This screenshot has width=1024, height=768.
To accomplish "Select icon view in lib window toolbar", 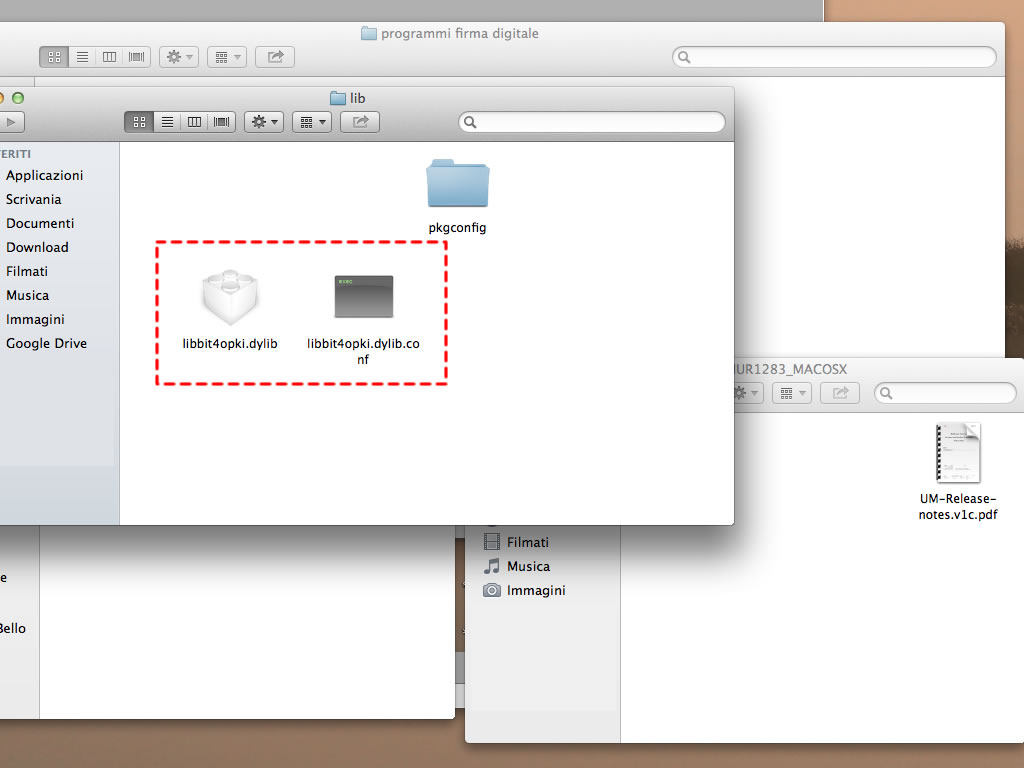I will click(x=139, y=122).
